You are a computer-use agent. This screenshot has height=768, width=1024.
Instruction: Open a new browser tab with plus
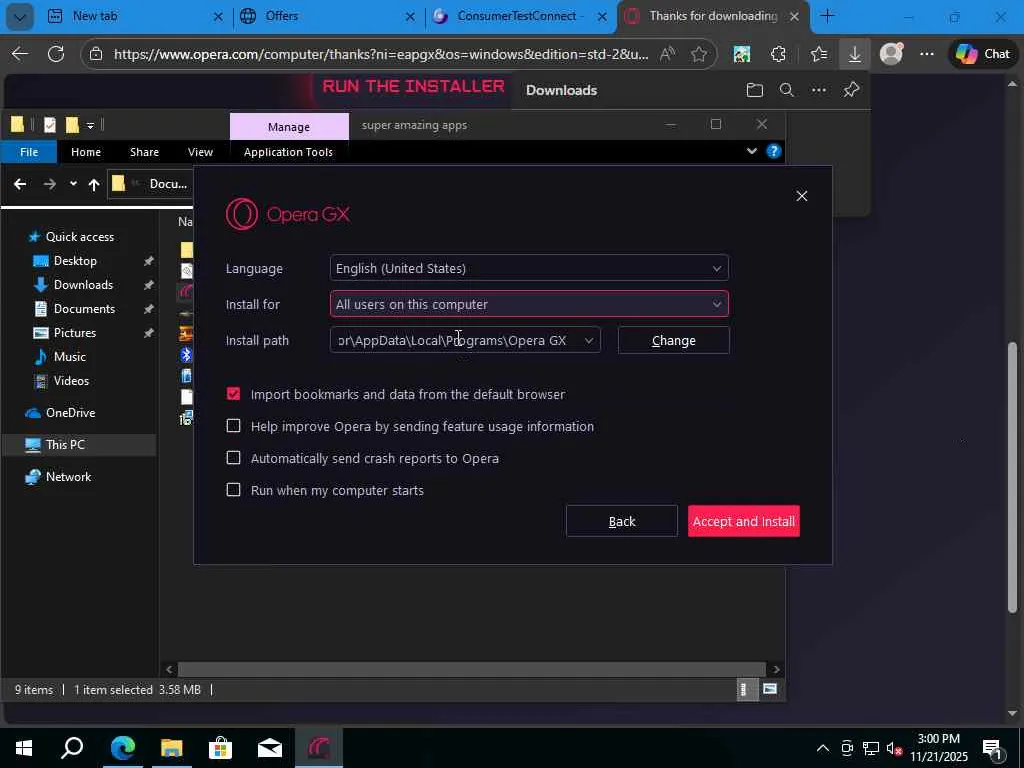[827, 16]
